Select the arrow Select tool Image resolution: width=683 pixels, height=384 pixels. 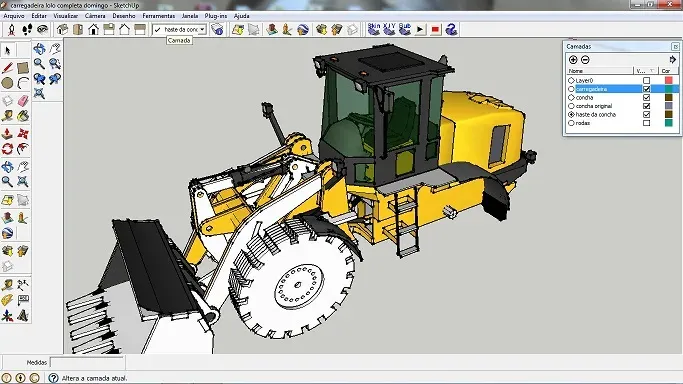[x=7, y=51]
